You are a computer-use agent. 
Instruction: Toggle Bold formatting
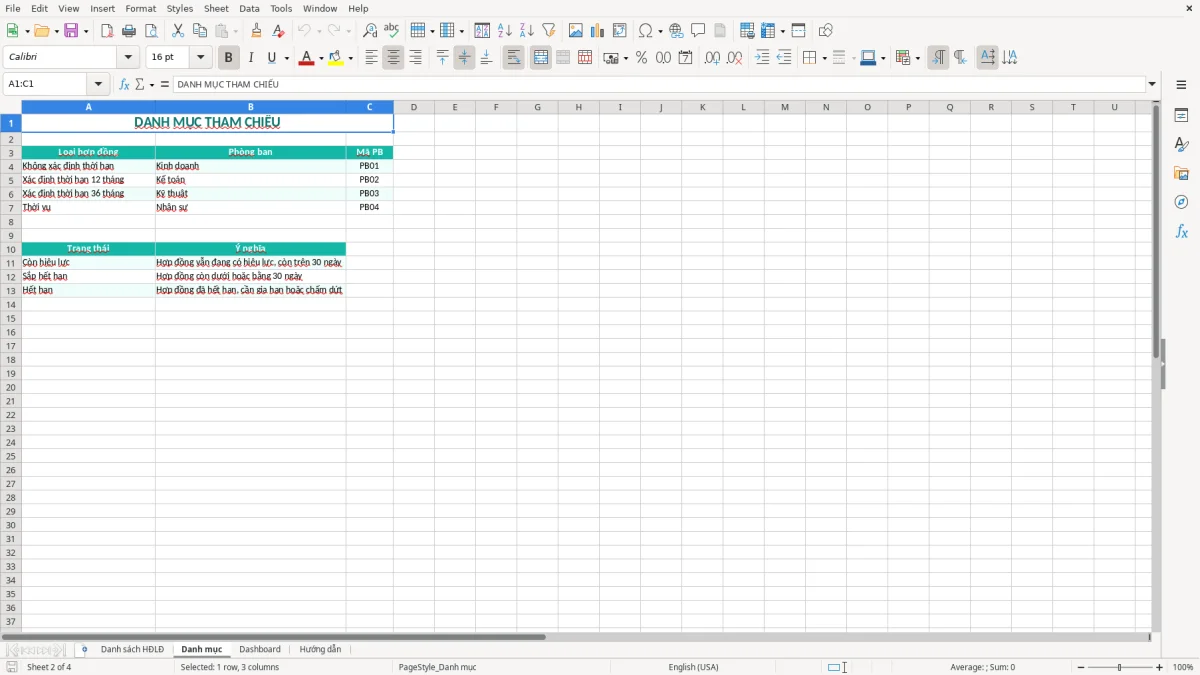pos(229,58)
